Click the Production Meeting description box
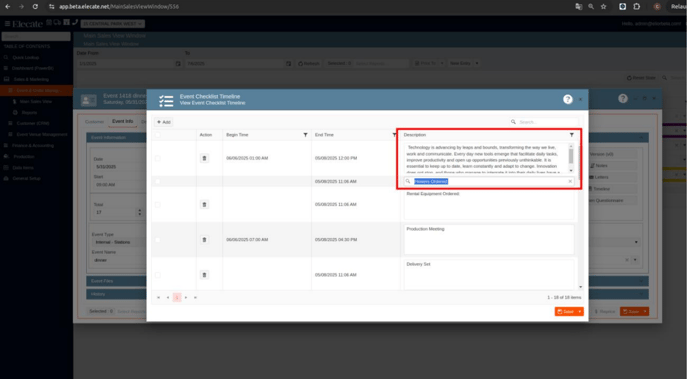Image resolution: width=688 pixels, height=379 pixels. click(489, 240)
